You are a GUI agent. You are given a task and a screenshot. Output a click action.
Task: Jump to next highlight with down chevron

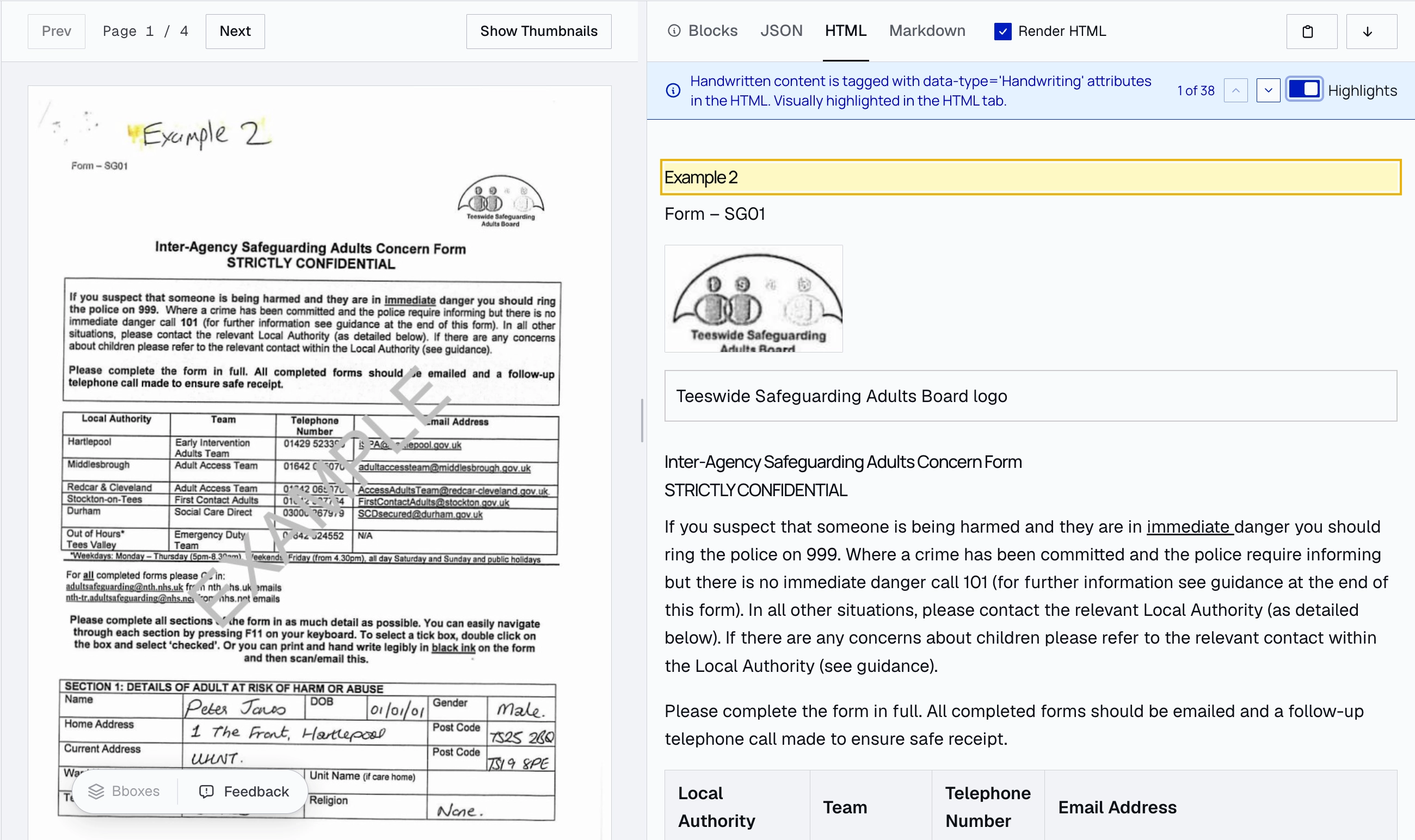(1268, 90)
